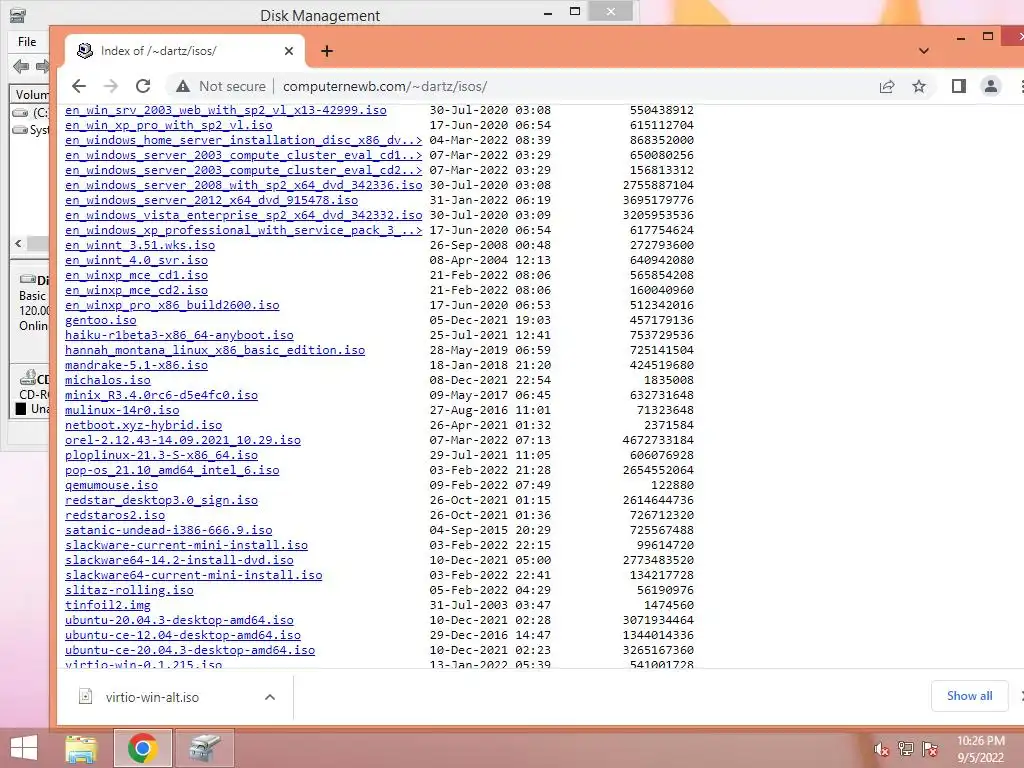Viewport: 1024px width, 768px height.
Task: Open ubuntu-20.04.3-desktop-amd64.iso link
Action: [x=179, y=620]
